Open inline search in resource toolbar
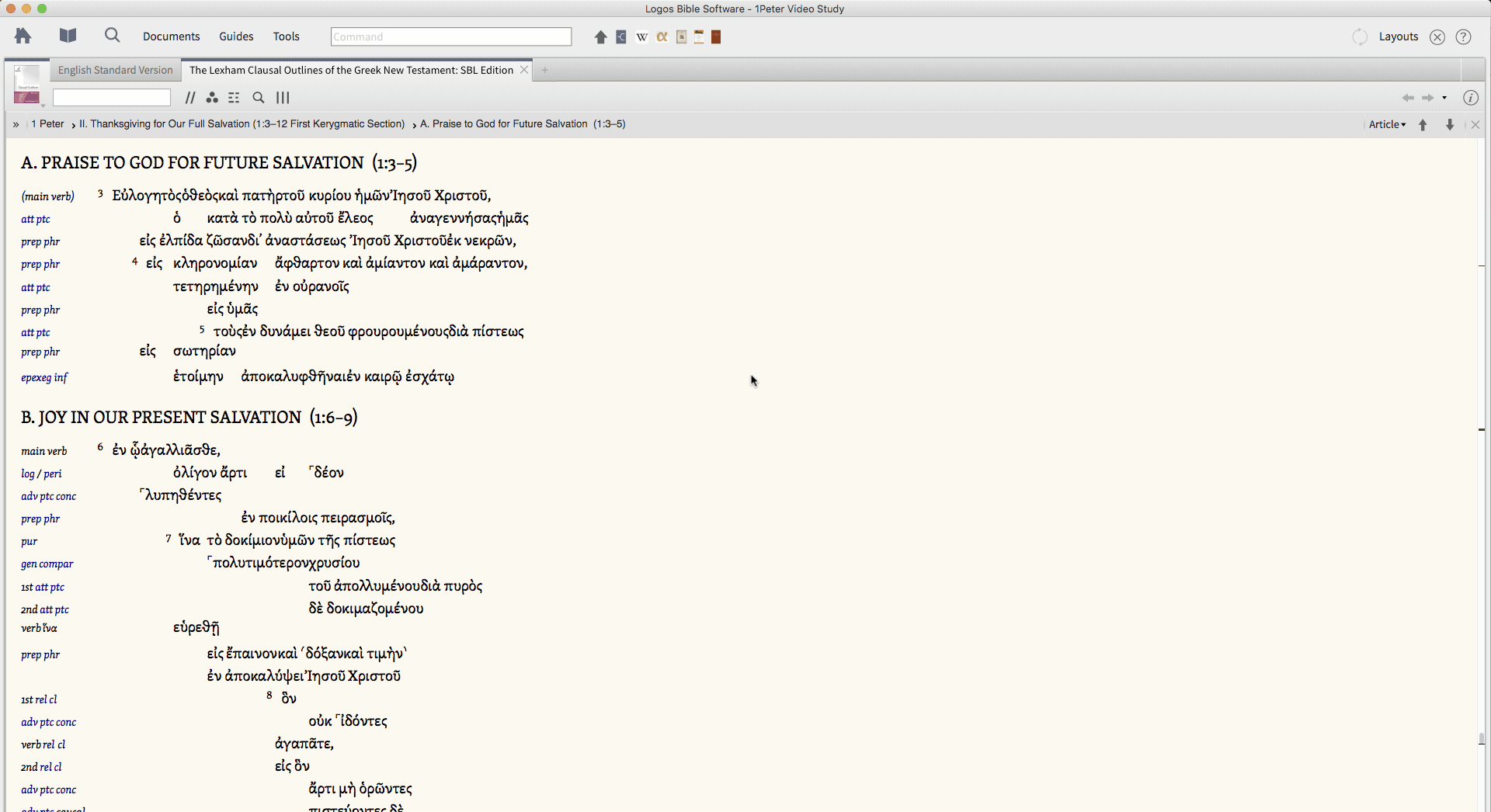 click(259, 98)
